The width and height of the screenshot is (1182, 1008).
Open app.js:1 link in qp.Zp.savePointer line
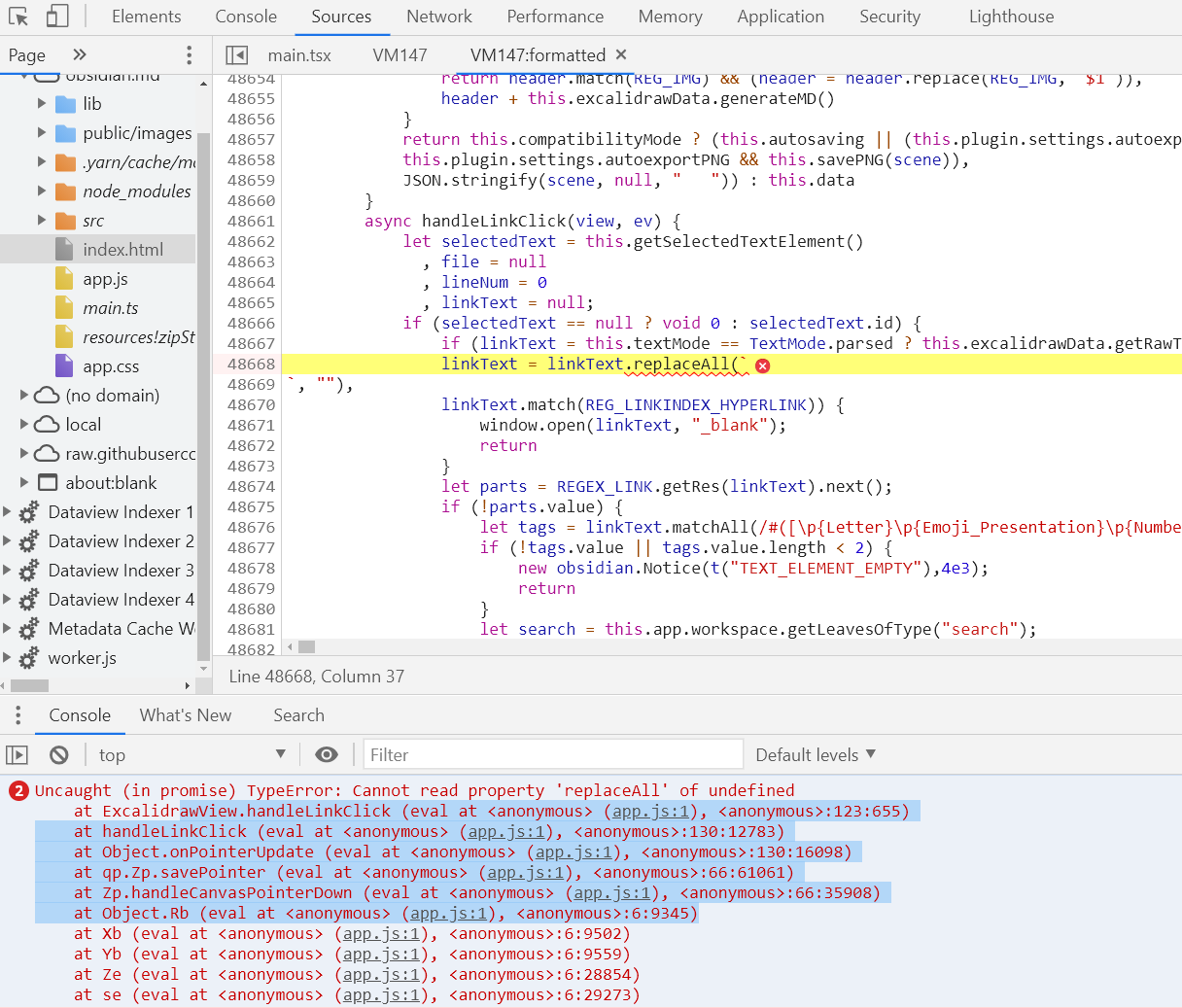525,872
